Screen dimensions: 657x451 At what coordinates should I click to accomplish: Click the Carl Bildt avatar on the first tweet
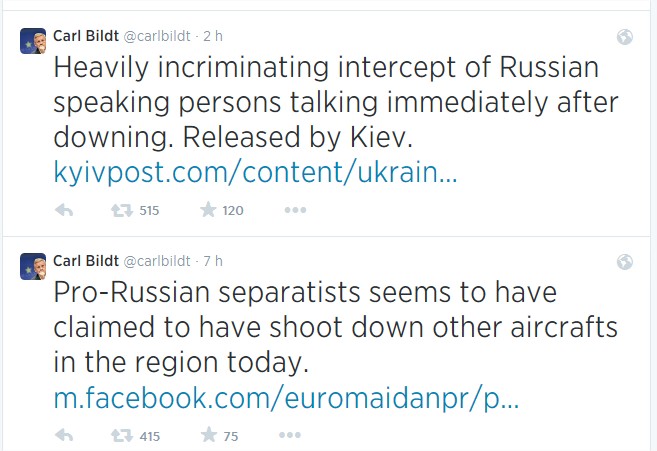point(33,41)
